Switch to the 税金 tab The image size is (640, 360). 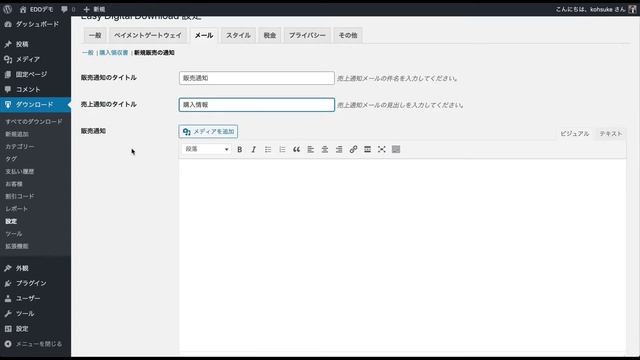pos(270,36)
